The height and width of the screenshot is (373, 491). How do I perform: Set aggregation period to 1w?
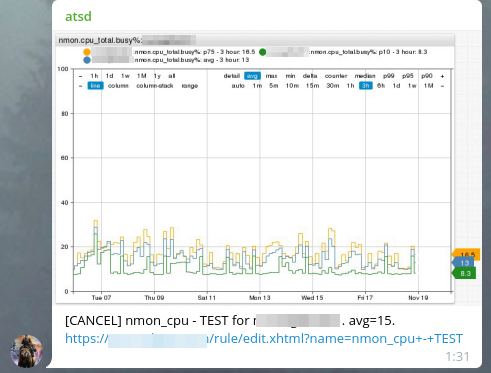[x=412, y=86]
